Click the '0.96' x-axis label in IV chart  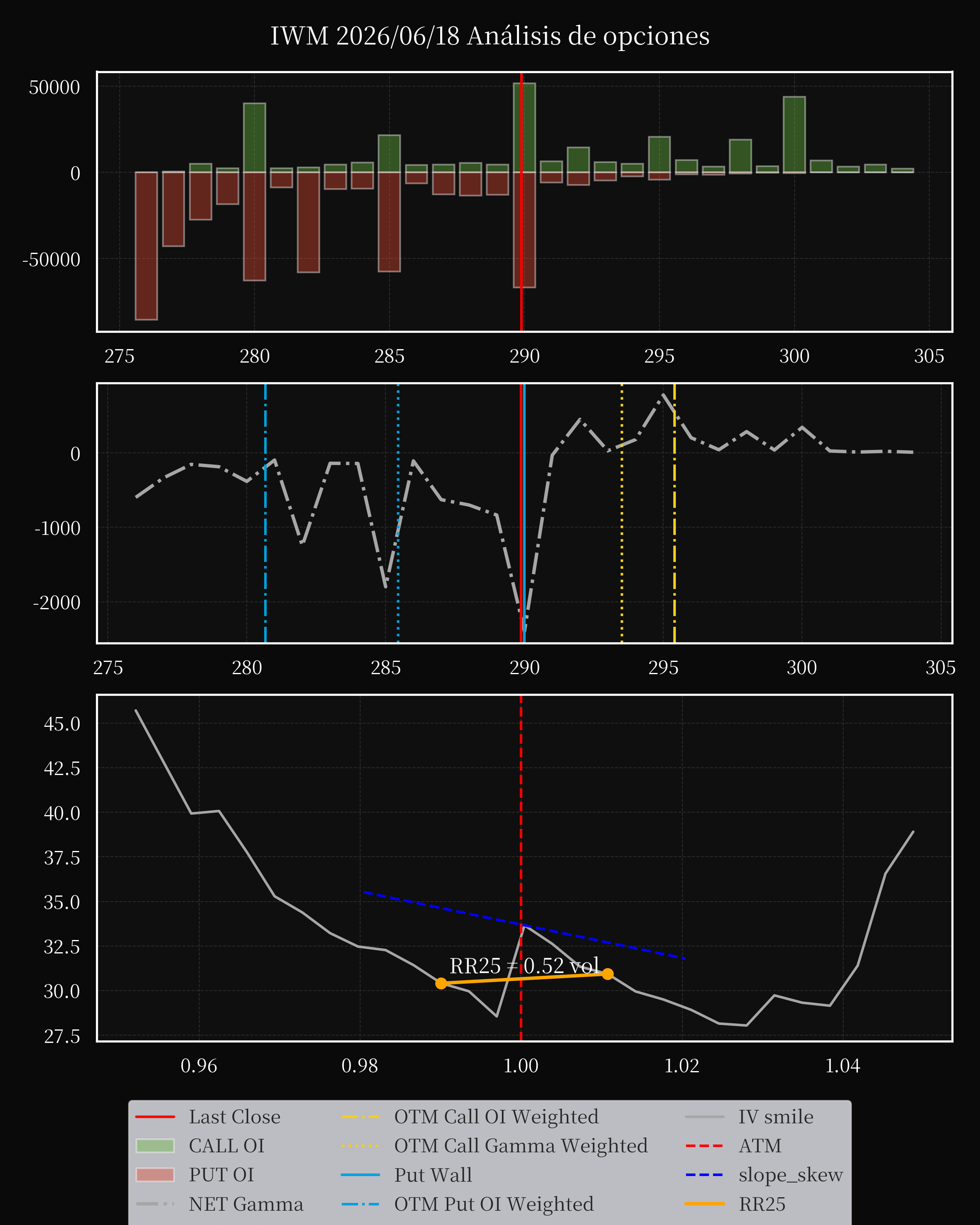point(199,1066)
